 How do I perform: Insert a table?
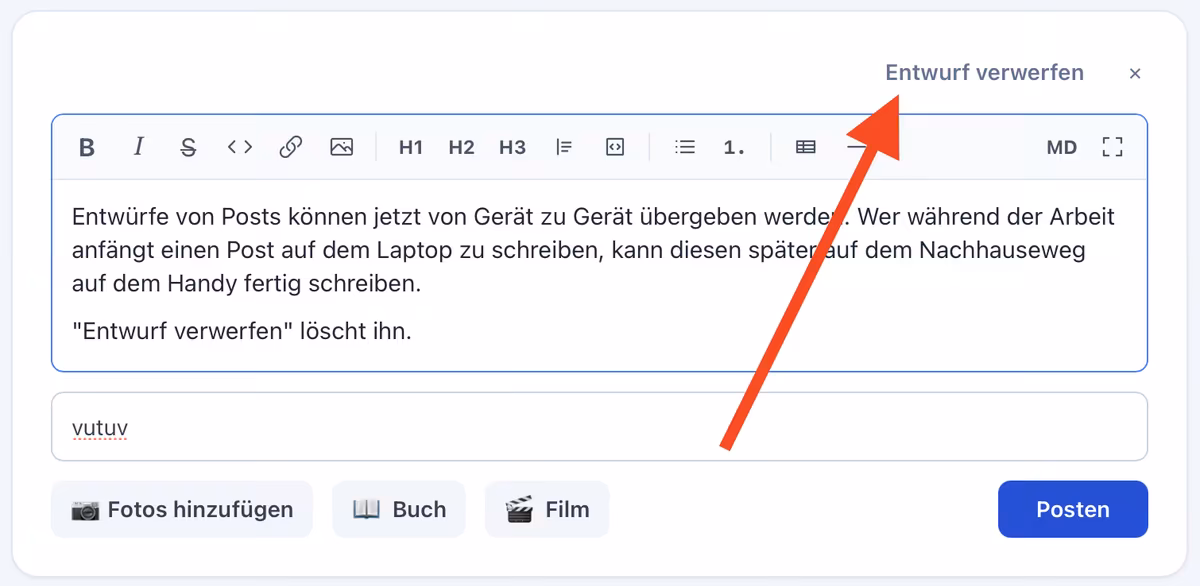(805, 147)
